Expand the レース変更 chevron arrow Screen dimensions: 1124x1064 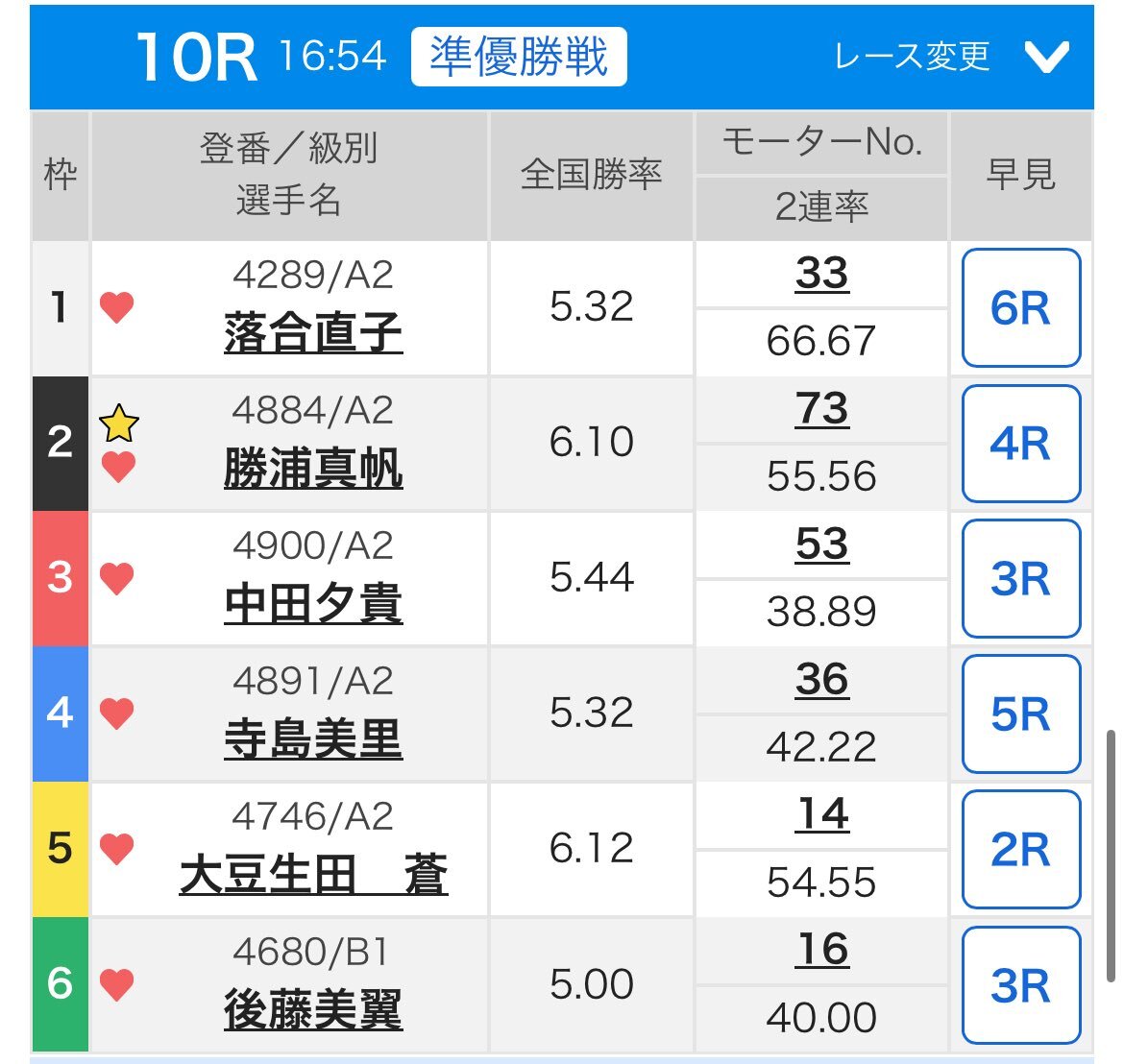(x=1046, y=56)
